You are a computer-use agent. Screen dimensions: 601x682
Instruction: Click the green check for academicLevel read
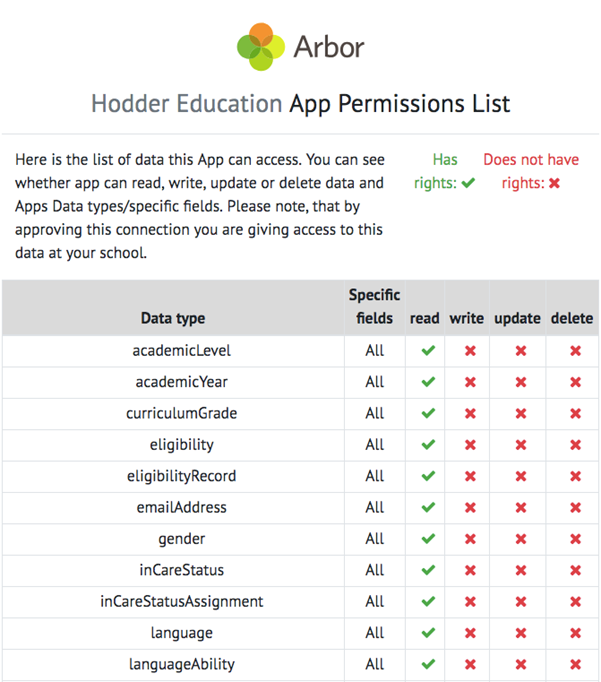(428, 351)
